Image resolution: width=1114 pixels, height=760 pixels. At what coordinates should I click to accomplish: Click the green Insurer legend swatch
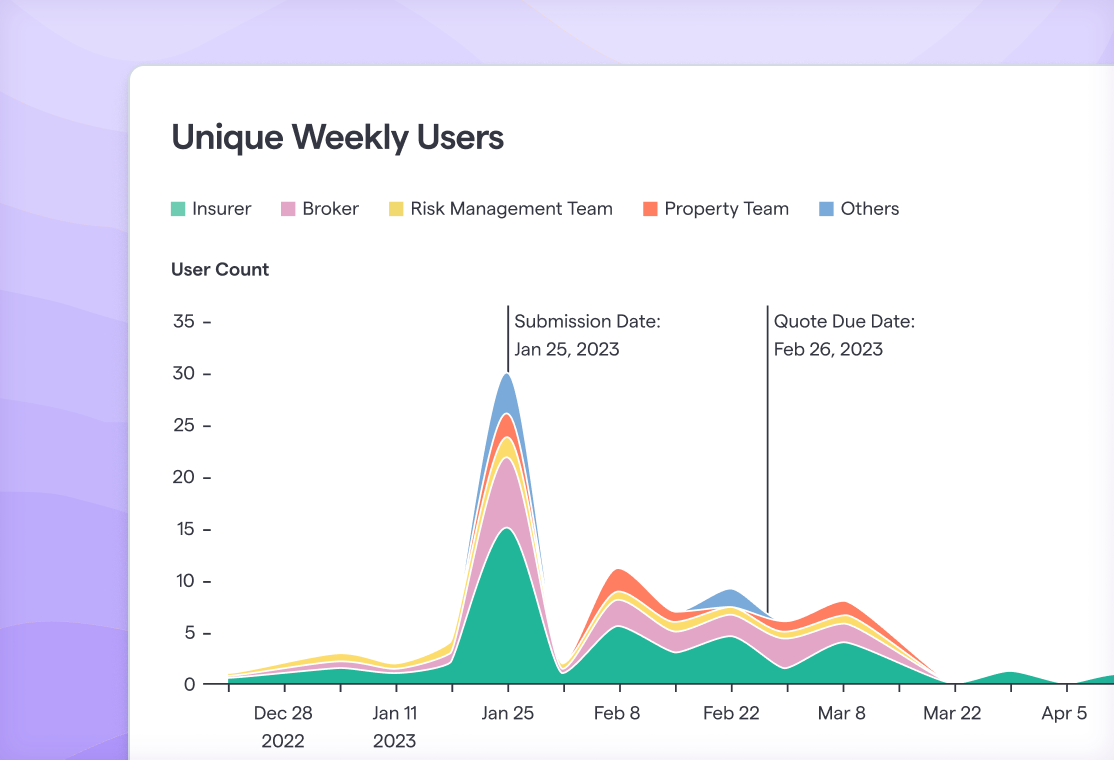[178, 209]
